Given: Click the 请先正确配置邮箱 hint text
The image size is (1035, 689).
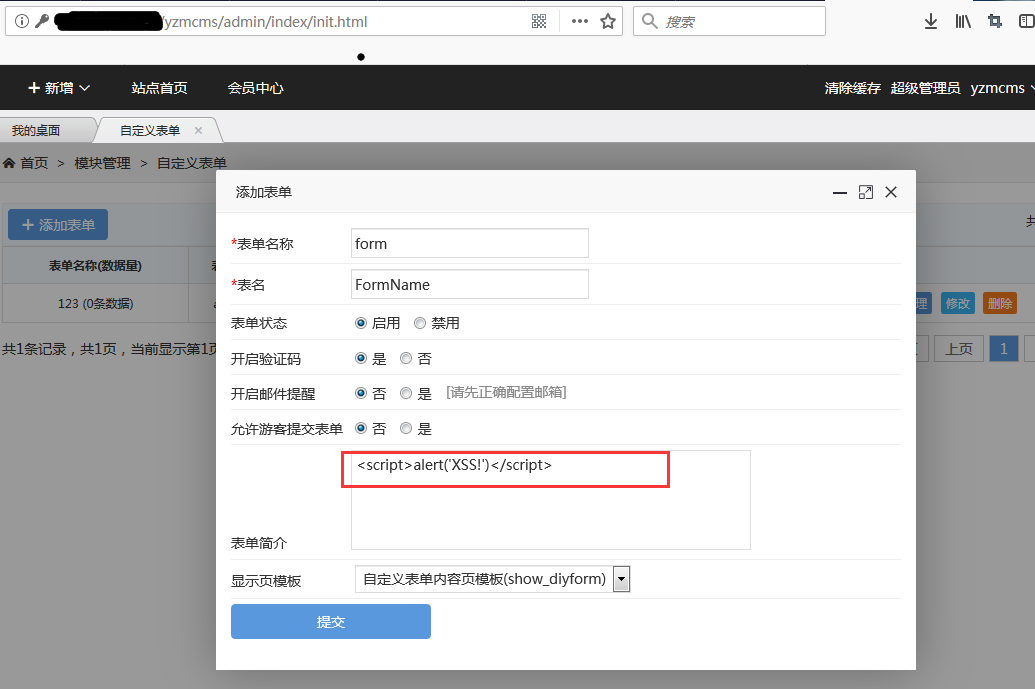Looking at the screenshot, I should pos(506,393).
